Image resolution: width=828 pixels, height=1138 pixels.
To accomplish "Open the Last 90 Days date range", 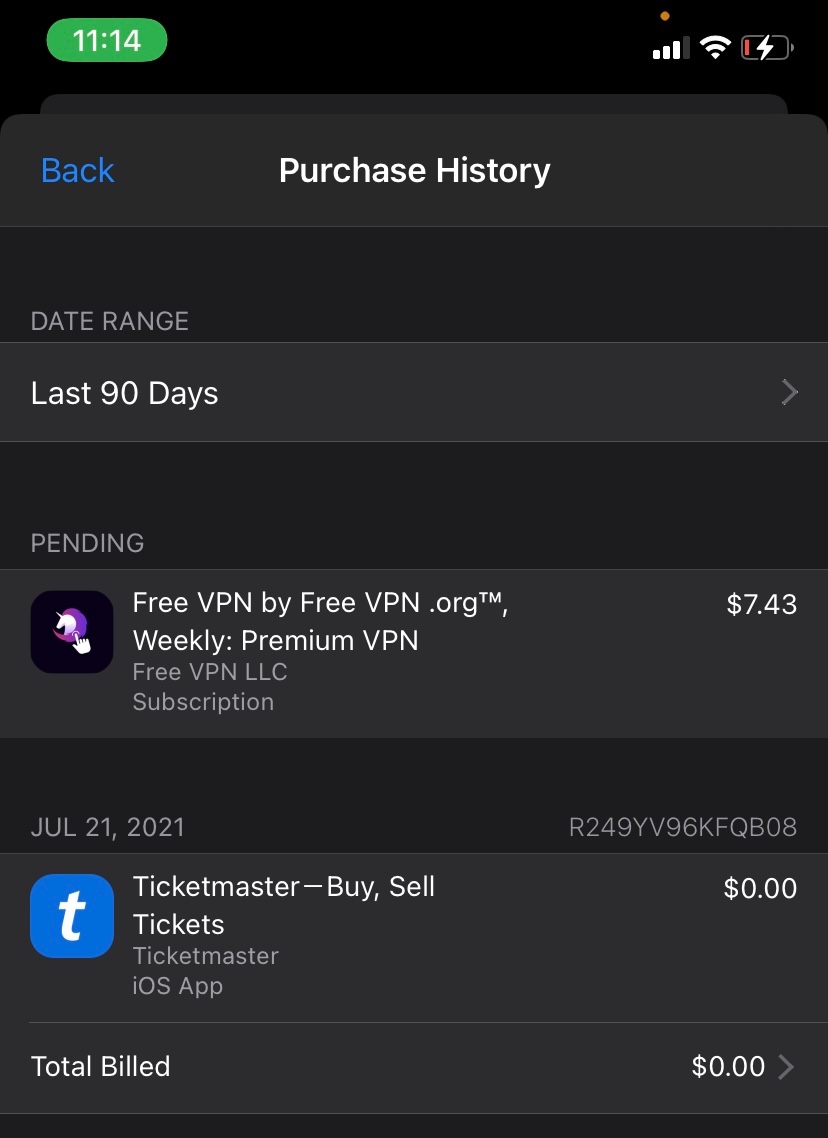I will coord(125,393).
